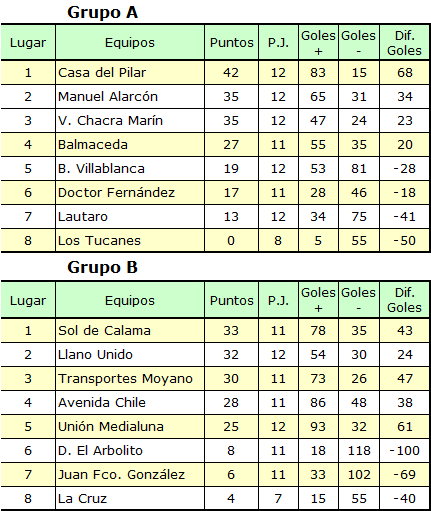Click the La Cruz team name

point(82,499)
